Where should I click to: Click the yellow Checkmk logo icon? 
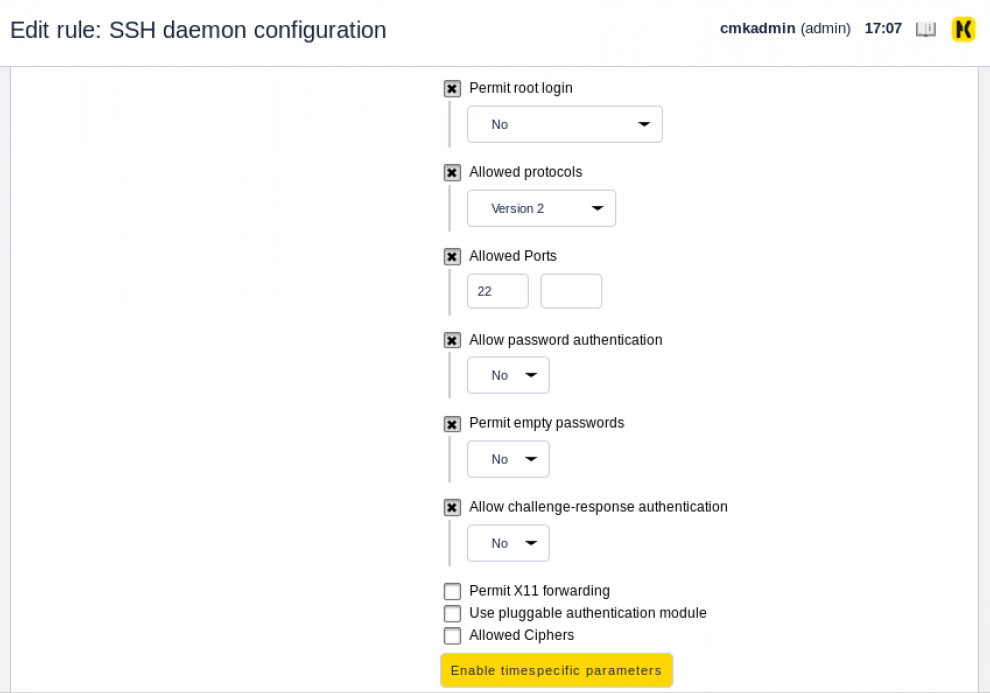point(963,29)
